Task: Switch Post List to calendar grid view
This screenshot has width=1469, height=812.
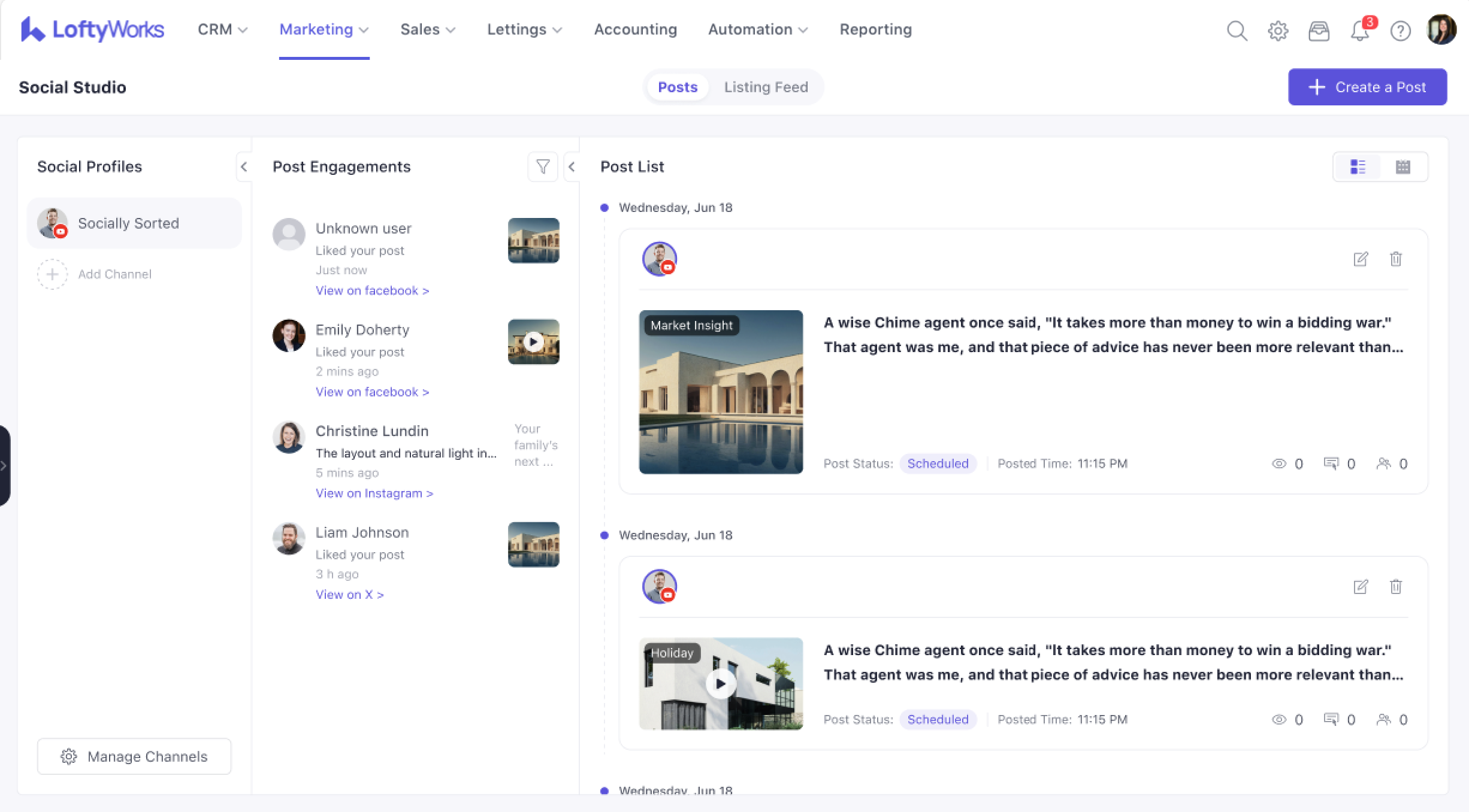Action: click(1402, 166)
